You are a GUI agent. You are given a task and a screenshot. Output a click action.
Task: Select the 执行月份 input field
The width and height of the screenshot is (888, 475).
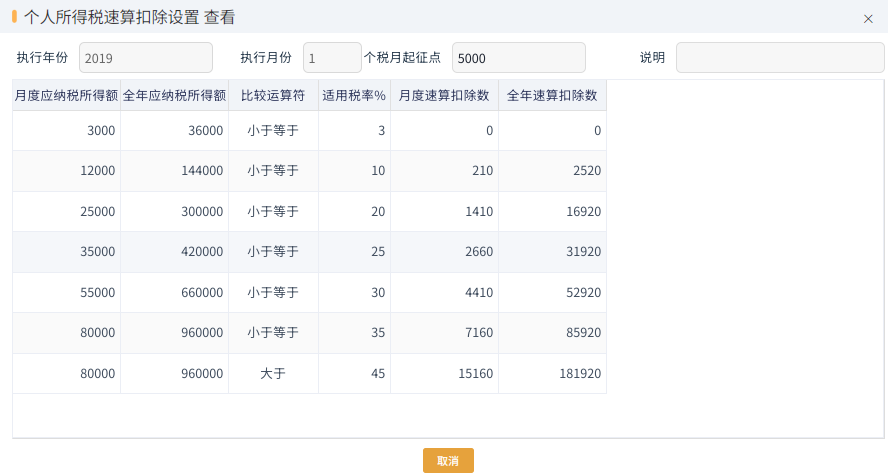(332, 58)
